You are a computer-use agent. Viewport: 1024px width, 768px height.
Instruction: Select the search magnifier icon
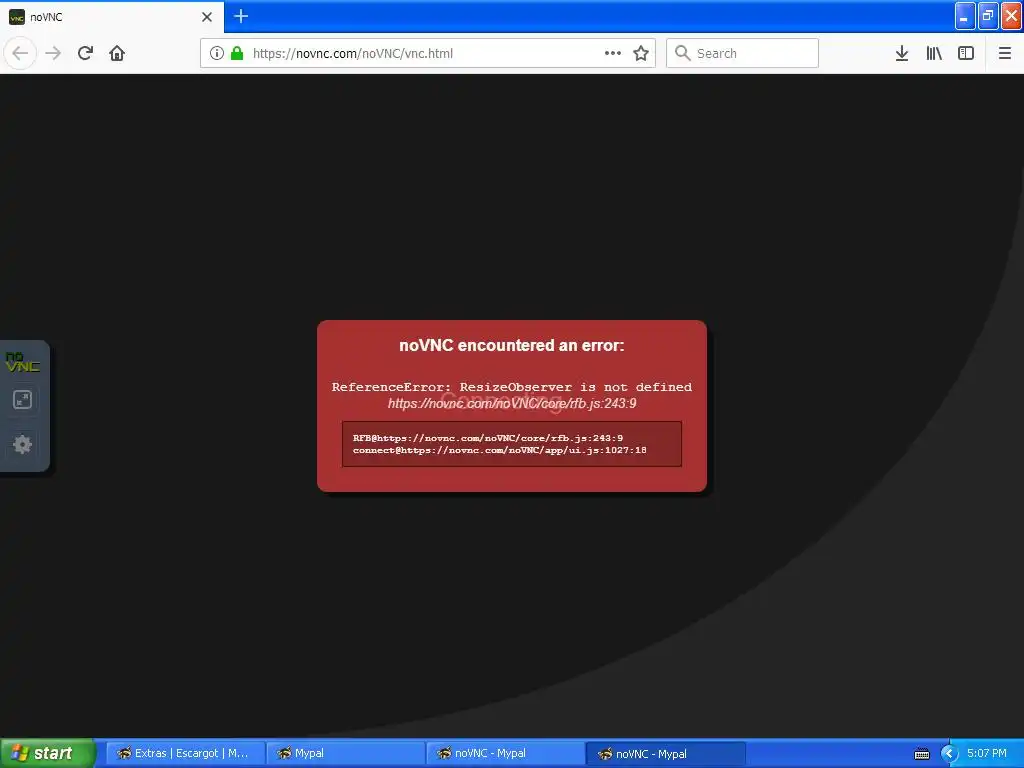pos(682,53)
